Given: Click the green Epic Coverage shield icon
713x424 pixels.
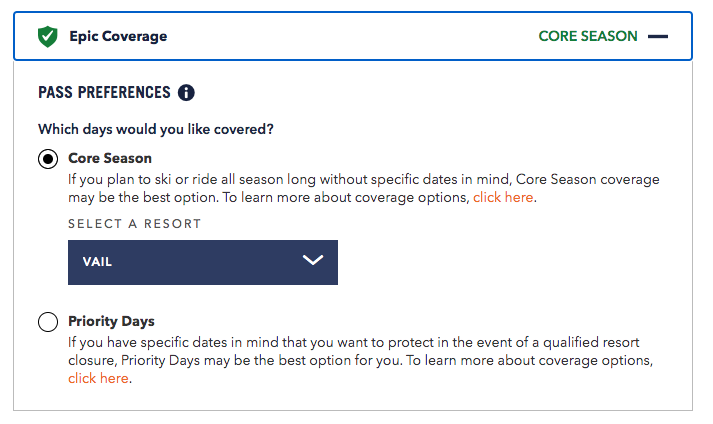Looking at the screenshot, I should [x=47, y=37].
